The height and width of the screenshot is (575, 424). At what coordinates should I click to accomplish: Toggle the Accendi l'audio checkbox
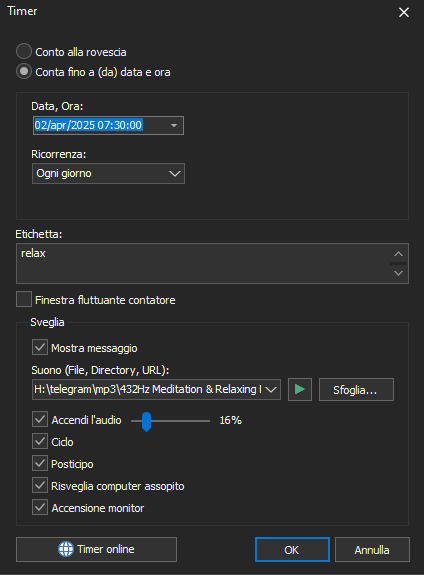coord(40,419)
